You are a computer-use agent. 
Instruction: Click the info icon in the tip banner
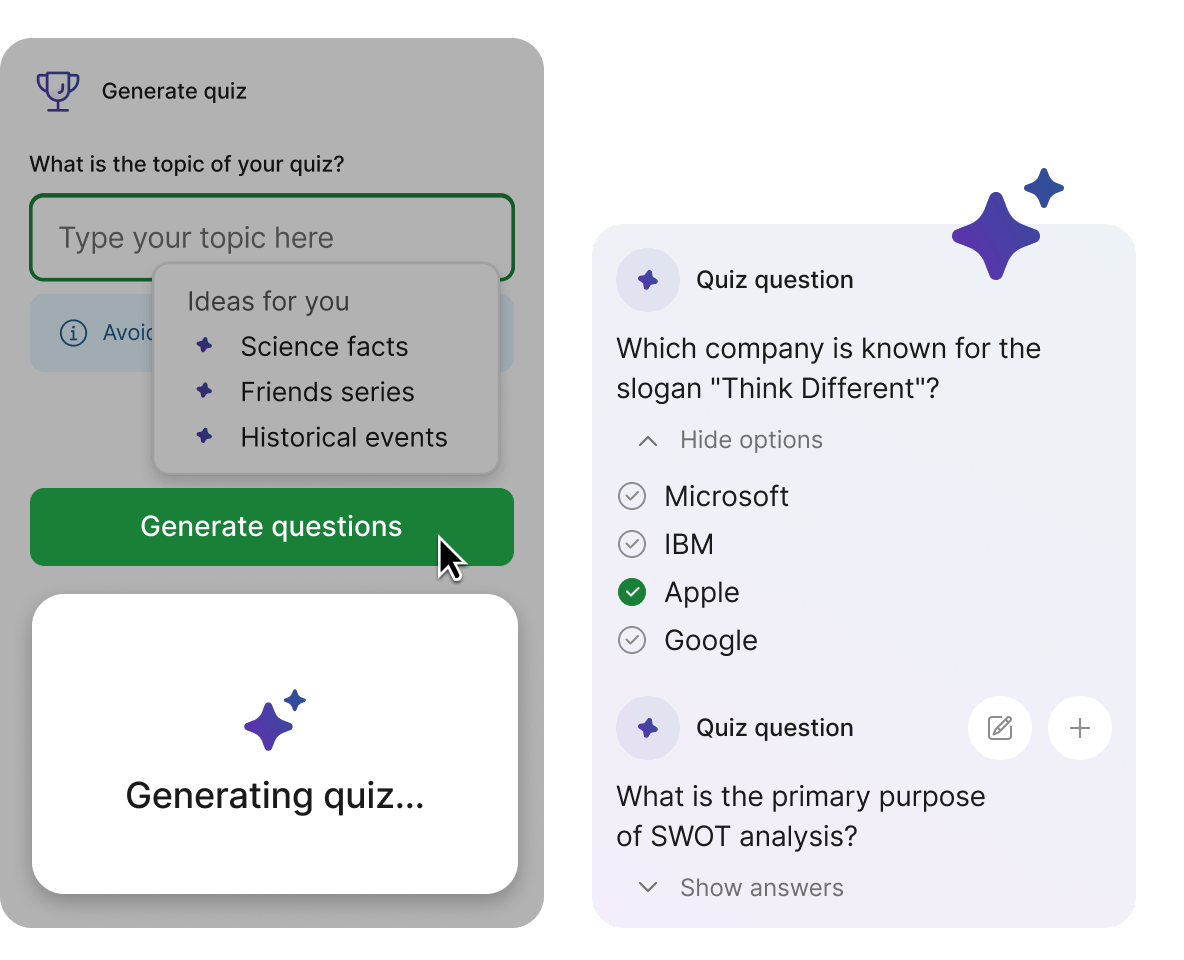73,333
